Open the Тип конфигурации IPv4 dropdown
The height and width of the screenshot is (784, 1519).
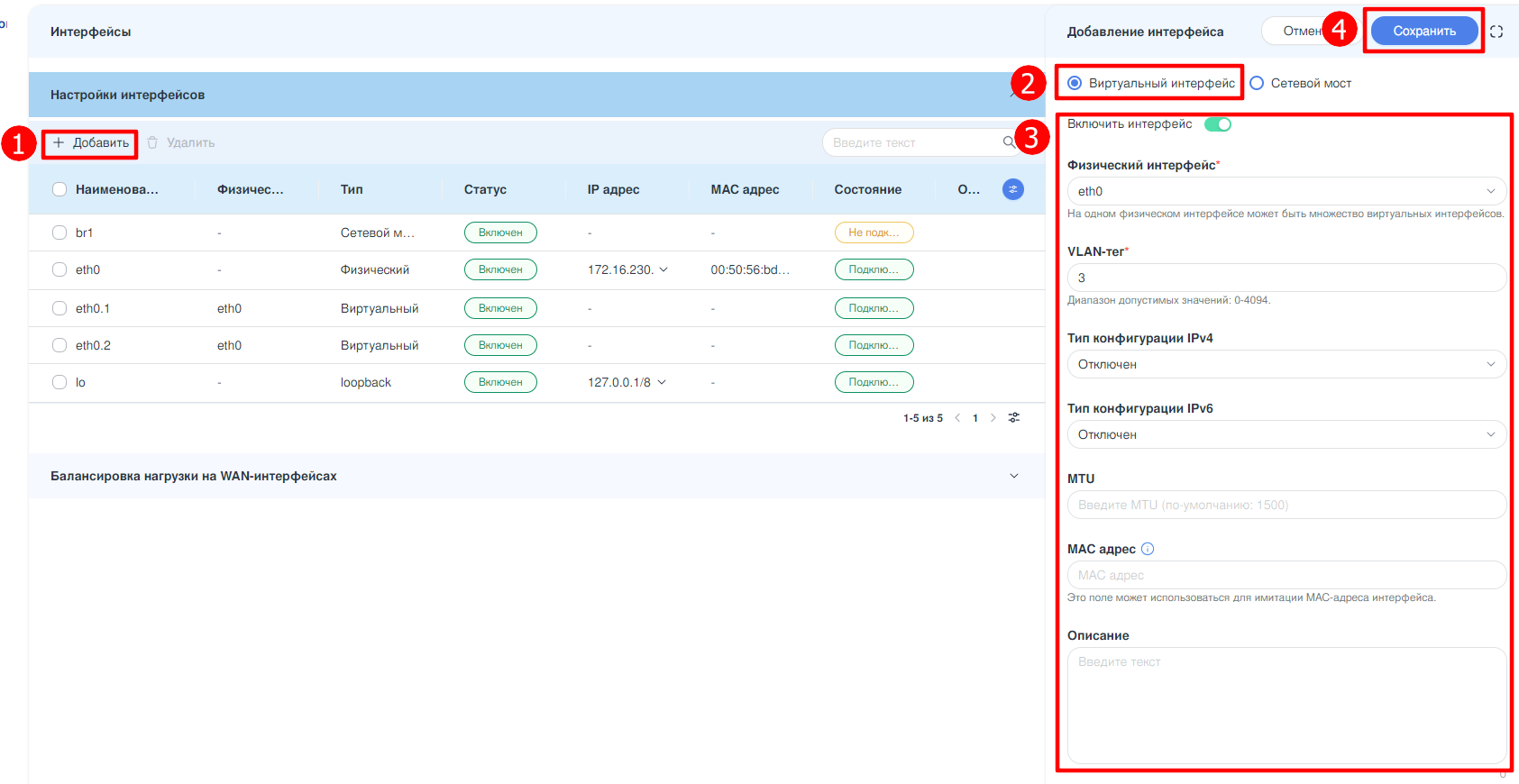coord(1286,364)
